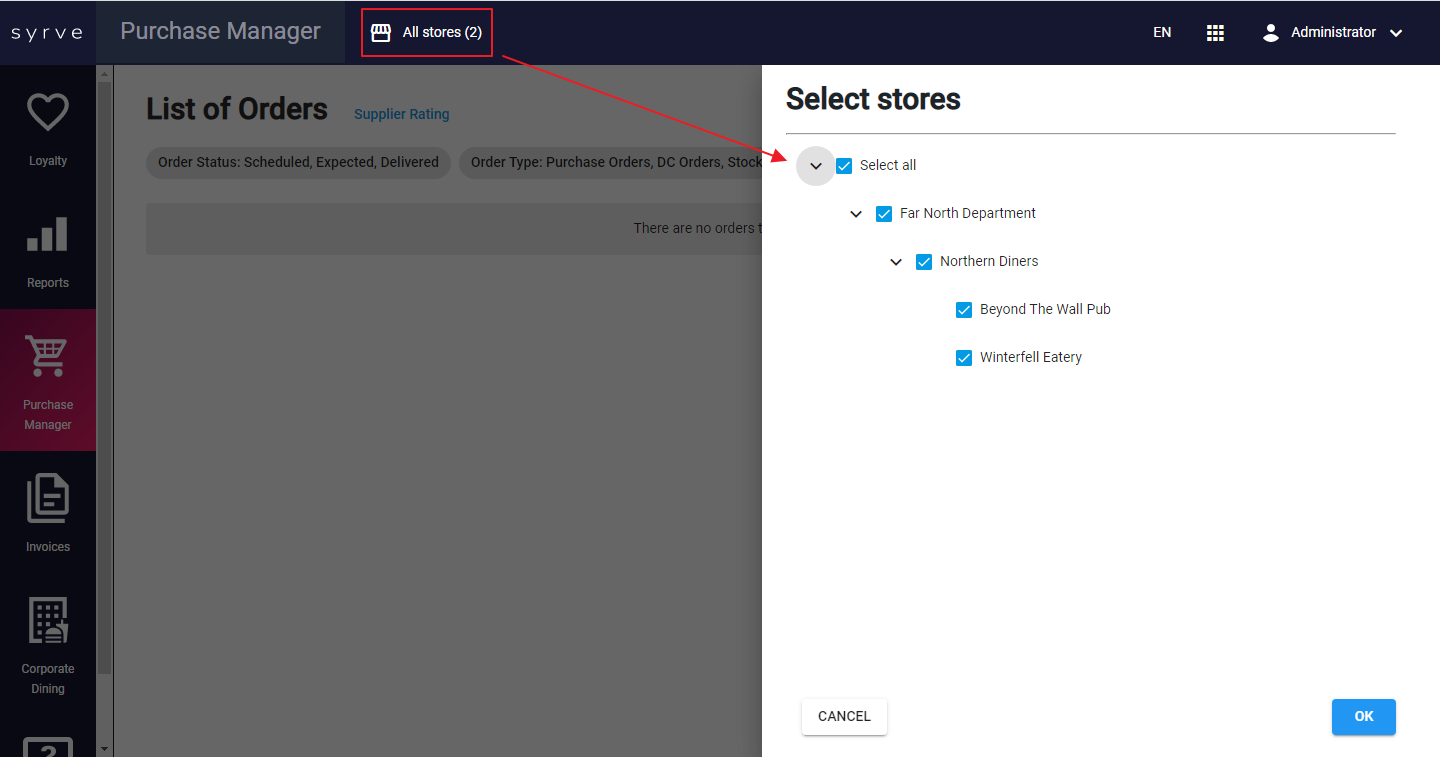The height and width of the screenshot is (757, 1440).
Task: Collapse the Select all root chevron
Action: pos(816,166)
